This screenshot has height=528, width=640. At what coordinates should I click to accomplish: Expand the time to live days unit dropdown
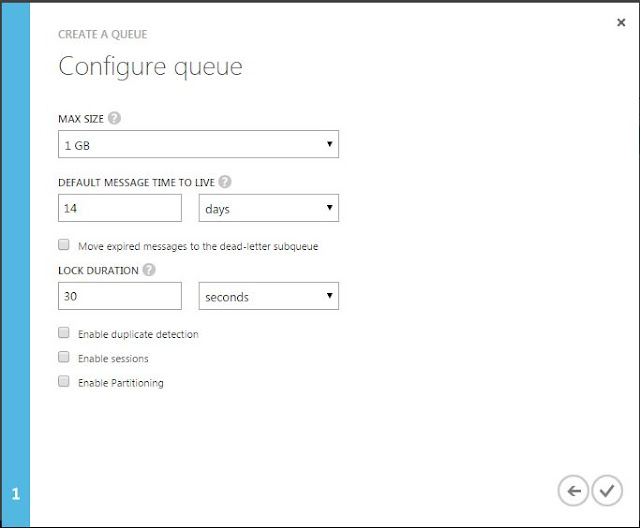tap(268, 208)
